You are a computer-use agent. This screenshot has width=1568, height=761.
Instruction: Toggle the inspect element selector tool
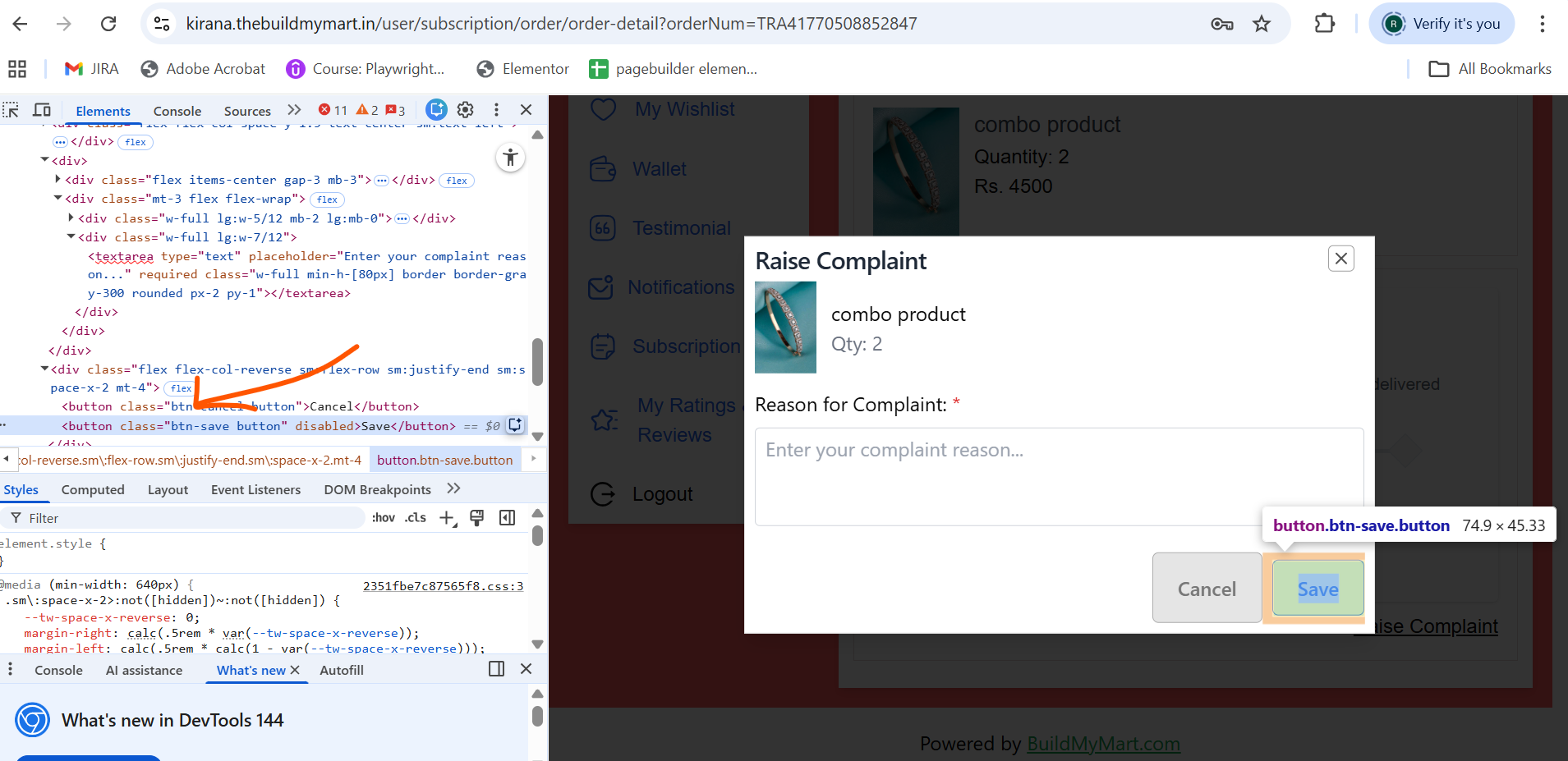coord(11,110)
